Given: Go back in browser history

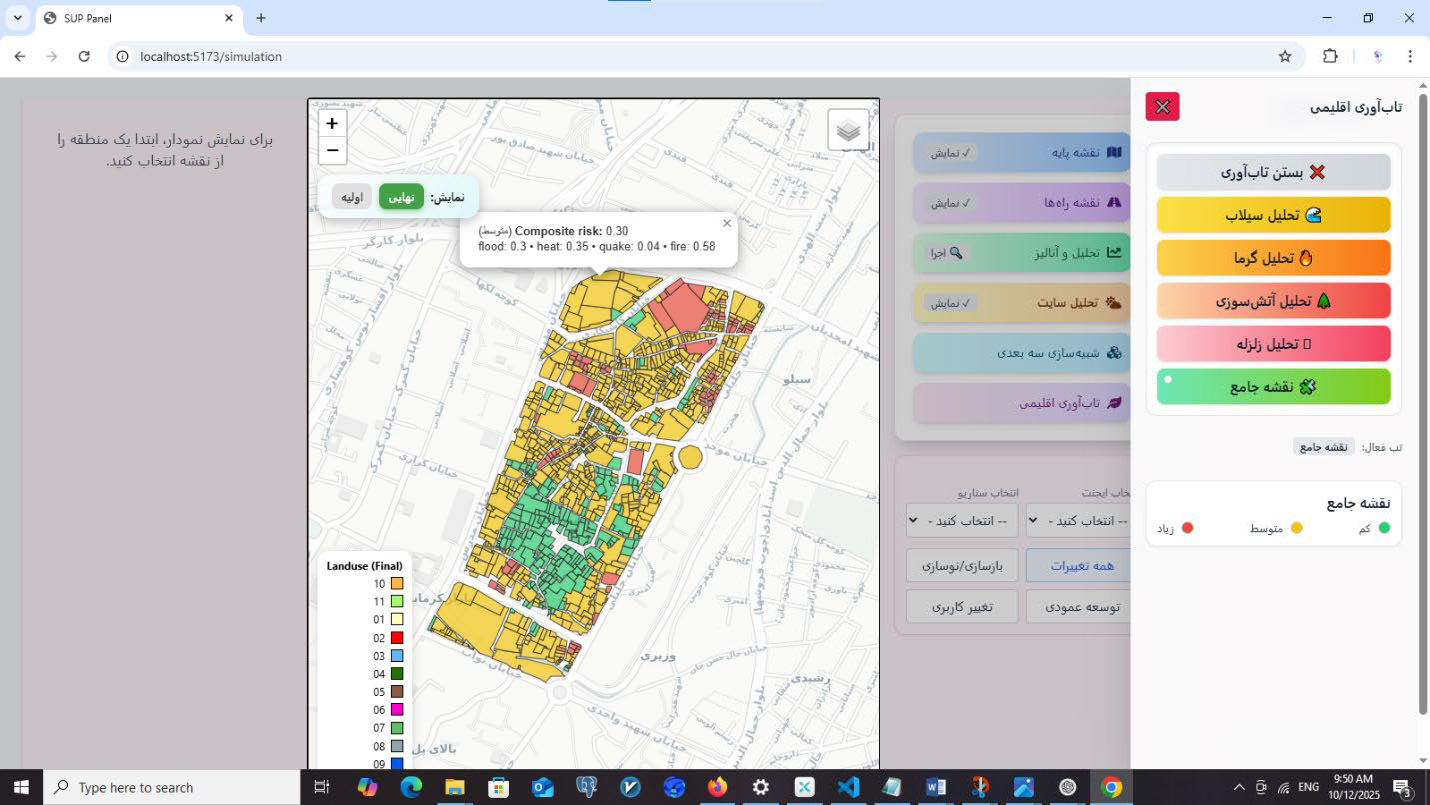Looking at the screenshot, I should click(20, 57).
